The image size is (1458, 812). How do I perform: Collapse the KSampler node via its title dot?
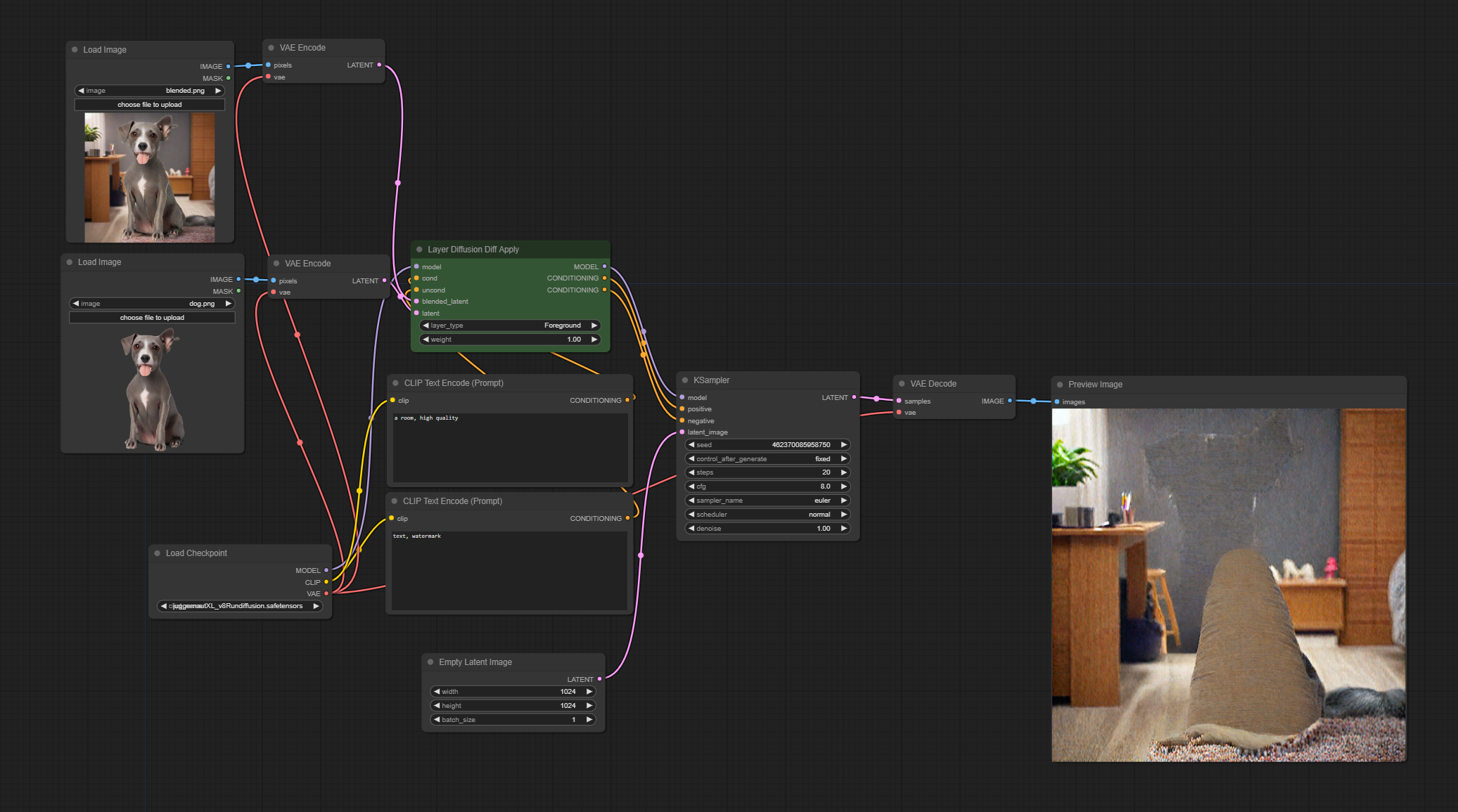685,380
